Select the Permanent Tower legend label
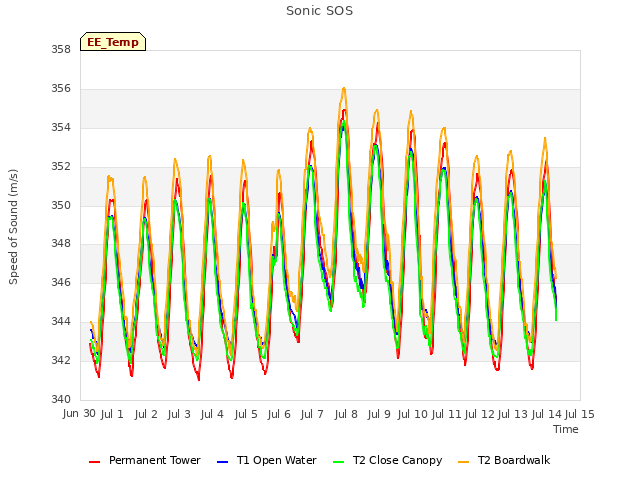640x480 pixels. point(155,460)
